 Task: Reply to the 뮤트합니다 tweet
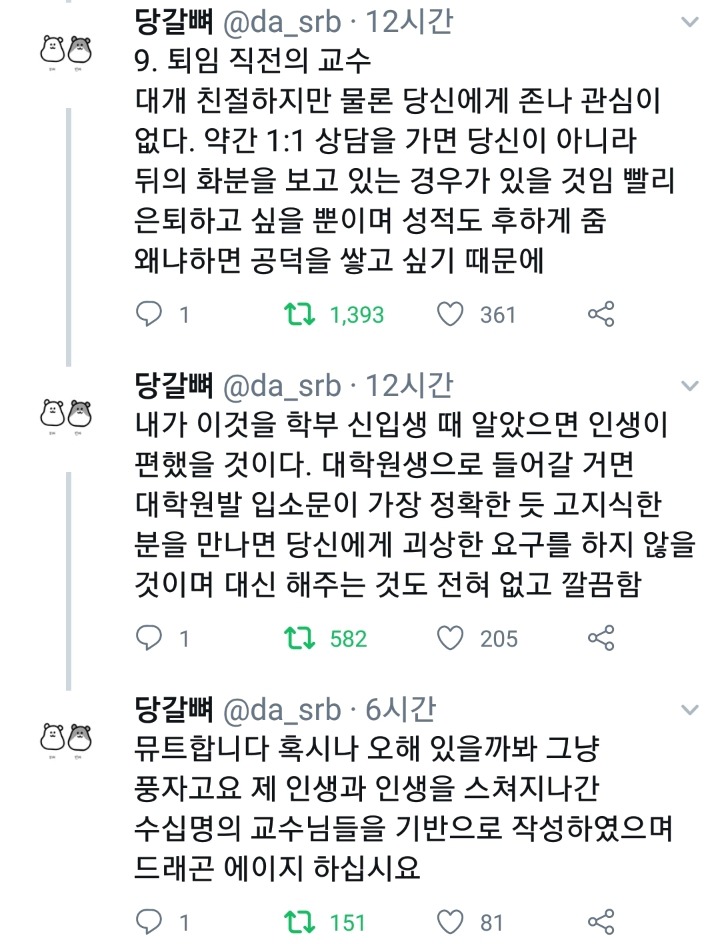tap(148, 921)
